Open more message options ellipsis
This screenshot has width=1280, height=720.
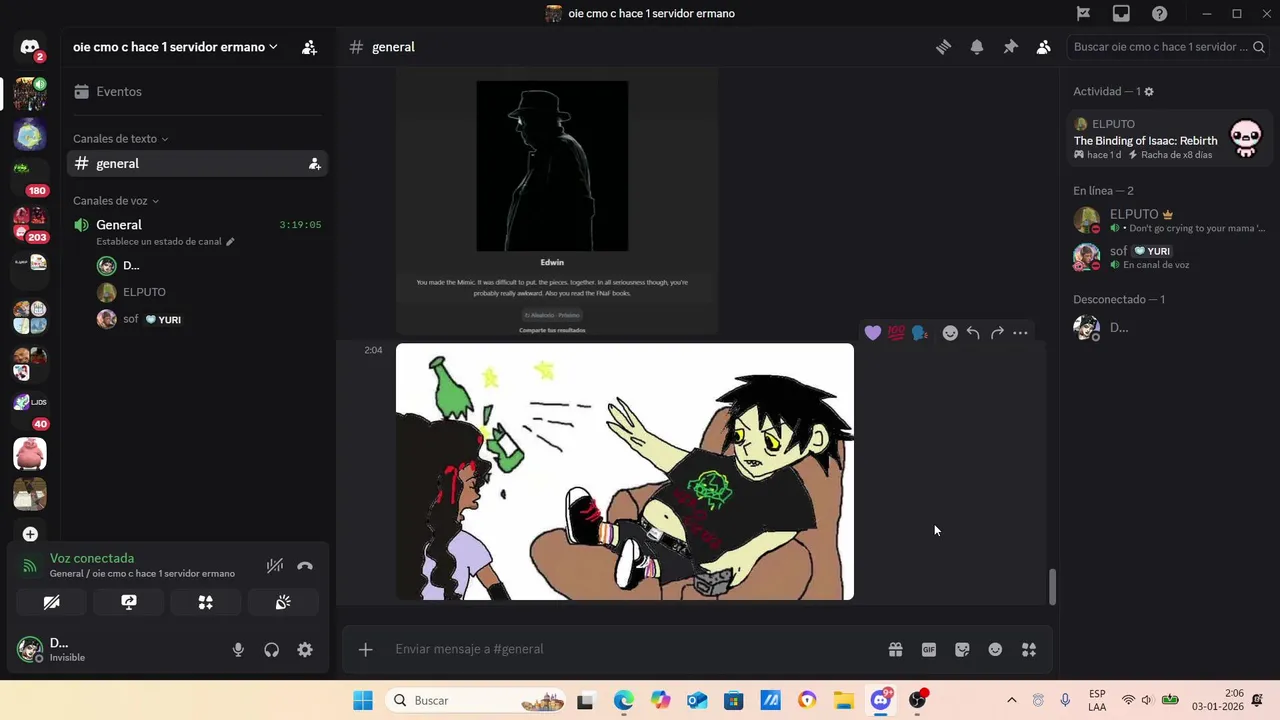tap(1020, 333)
